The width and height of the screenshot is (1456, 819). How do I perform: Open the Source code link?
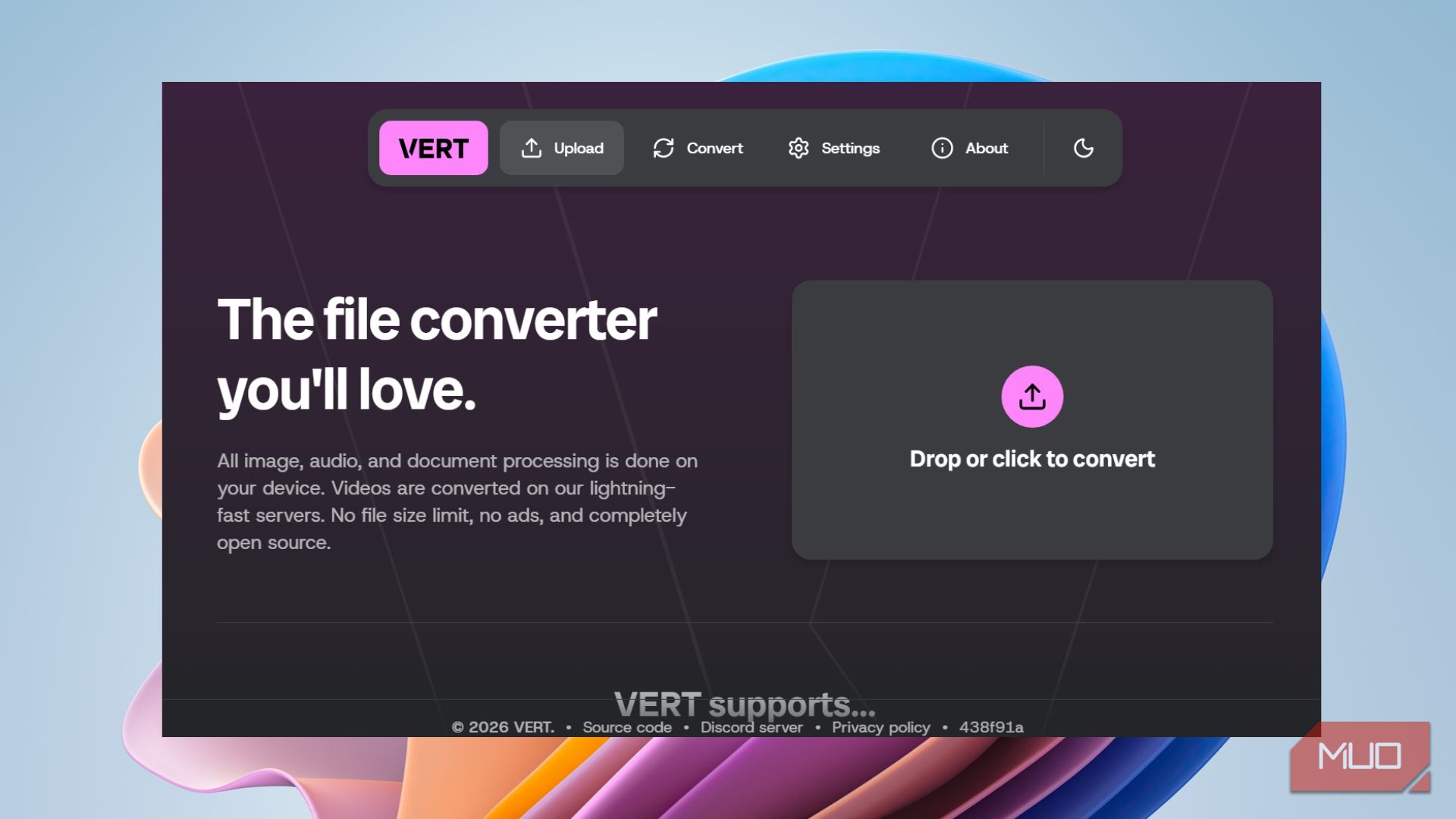627,727
